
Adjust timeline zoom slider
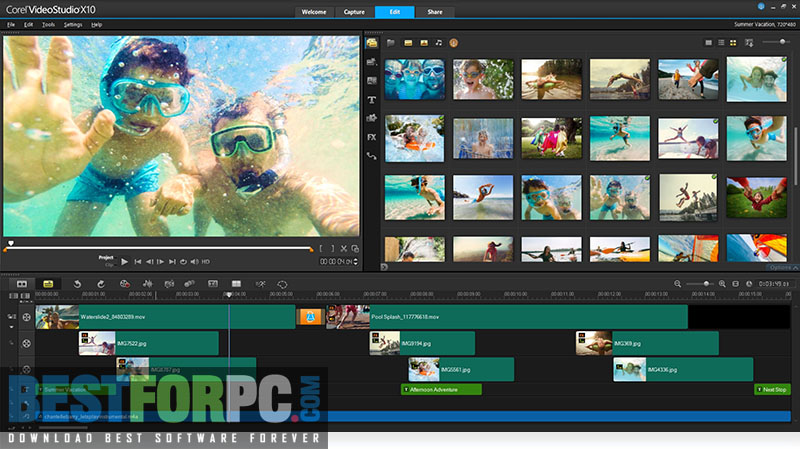pos(700,284)
